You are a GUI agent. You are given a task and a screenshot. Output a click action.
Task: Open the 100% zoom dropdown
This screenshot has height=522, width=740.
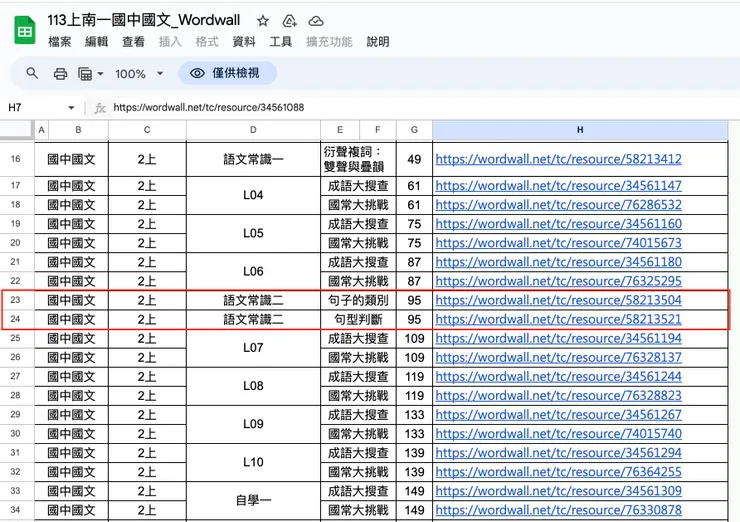coord(139,74)
